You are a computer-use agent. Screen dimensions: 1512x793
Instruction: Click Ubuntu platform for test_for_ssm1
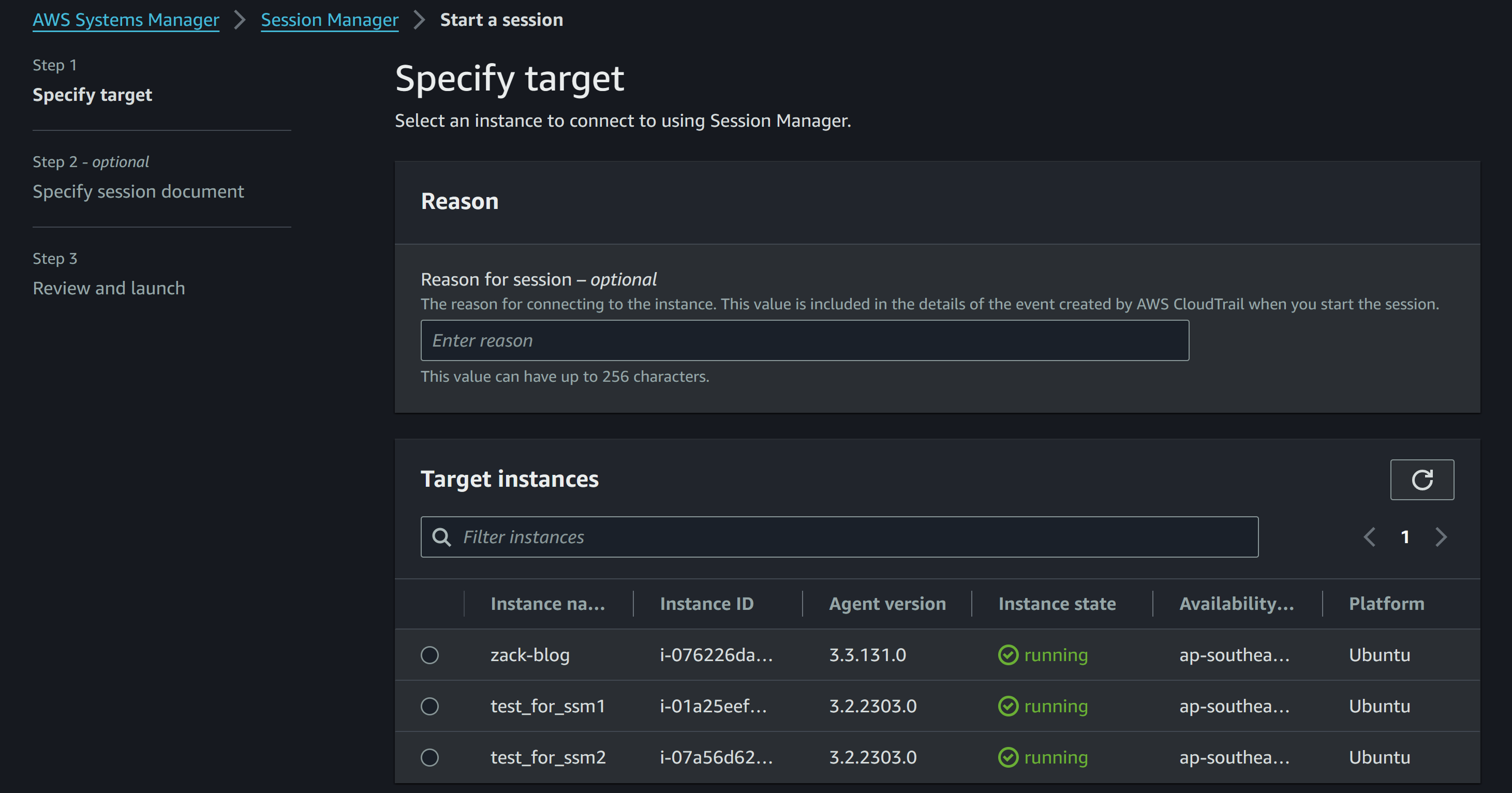pos(1380,706)
